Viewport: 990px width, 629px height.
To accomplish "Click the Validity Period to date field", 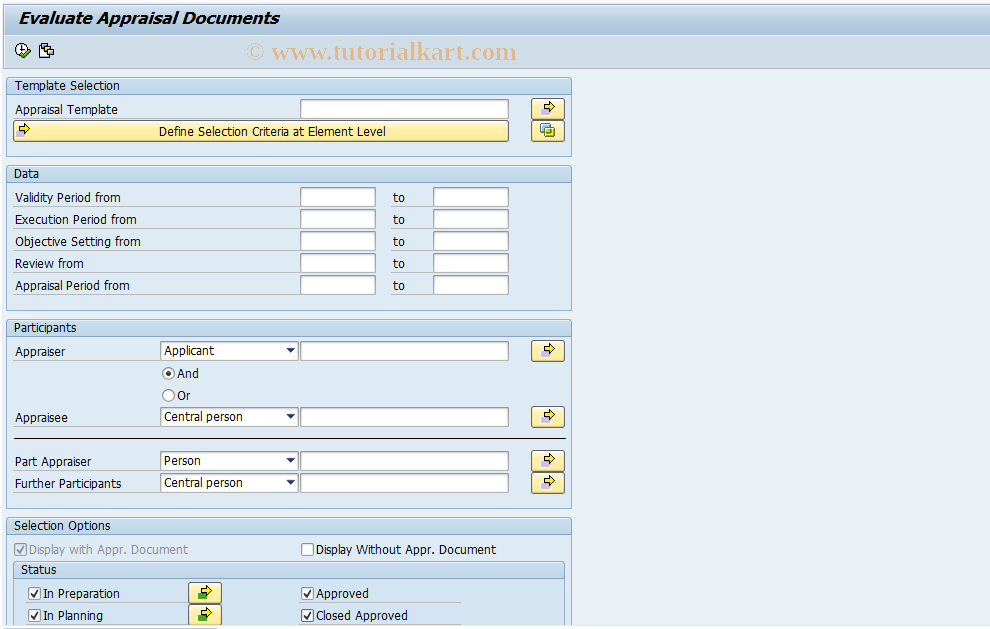I will [470, 197].
